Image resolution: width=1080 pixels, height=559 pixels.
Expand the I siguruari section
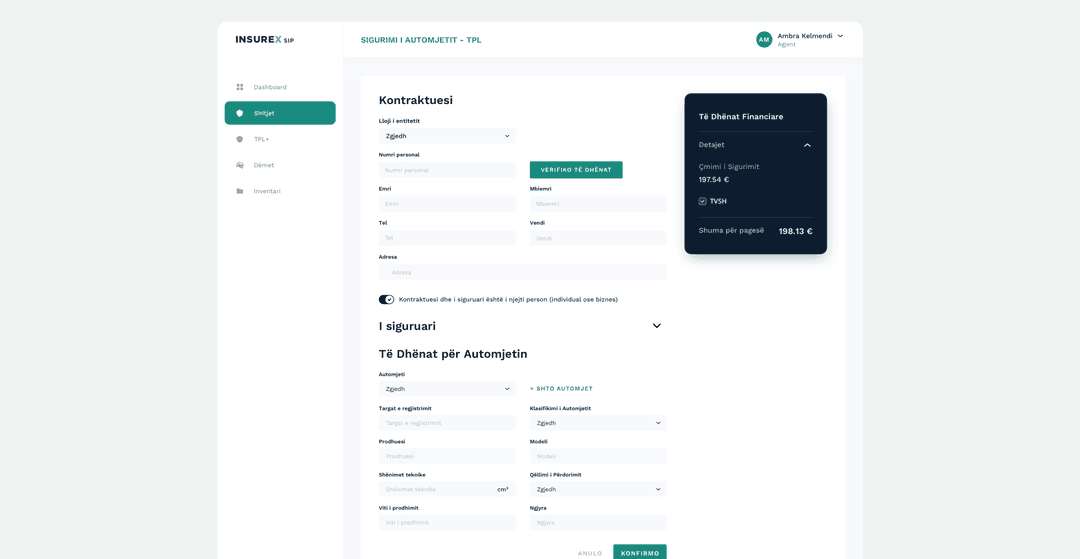pyautogui.click(x=656, y=326)
